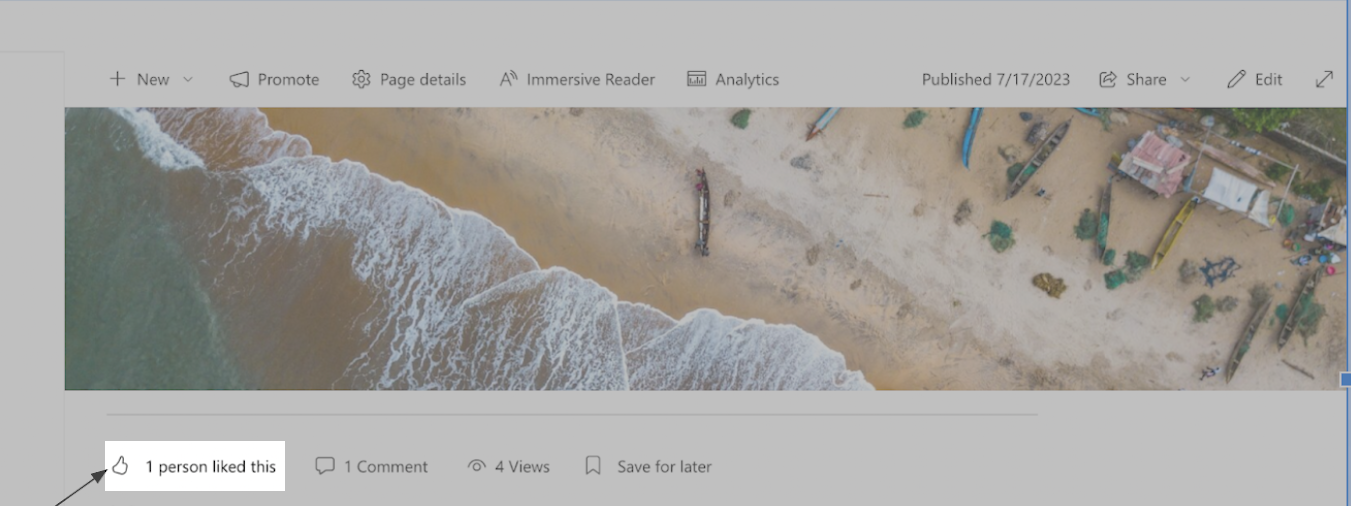The width and height of the screenshot is (1351, 506).
Task: Toggle the thumbs-up like icon
Action: (x=121, y=466)
